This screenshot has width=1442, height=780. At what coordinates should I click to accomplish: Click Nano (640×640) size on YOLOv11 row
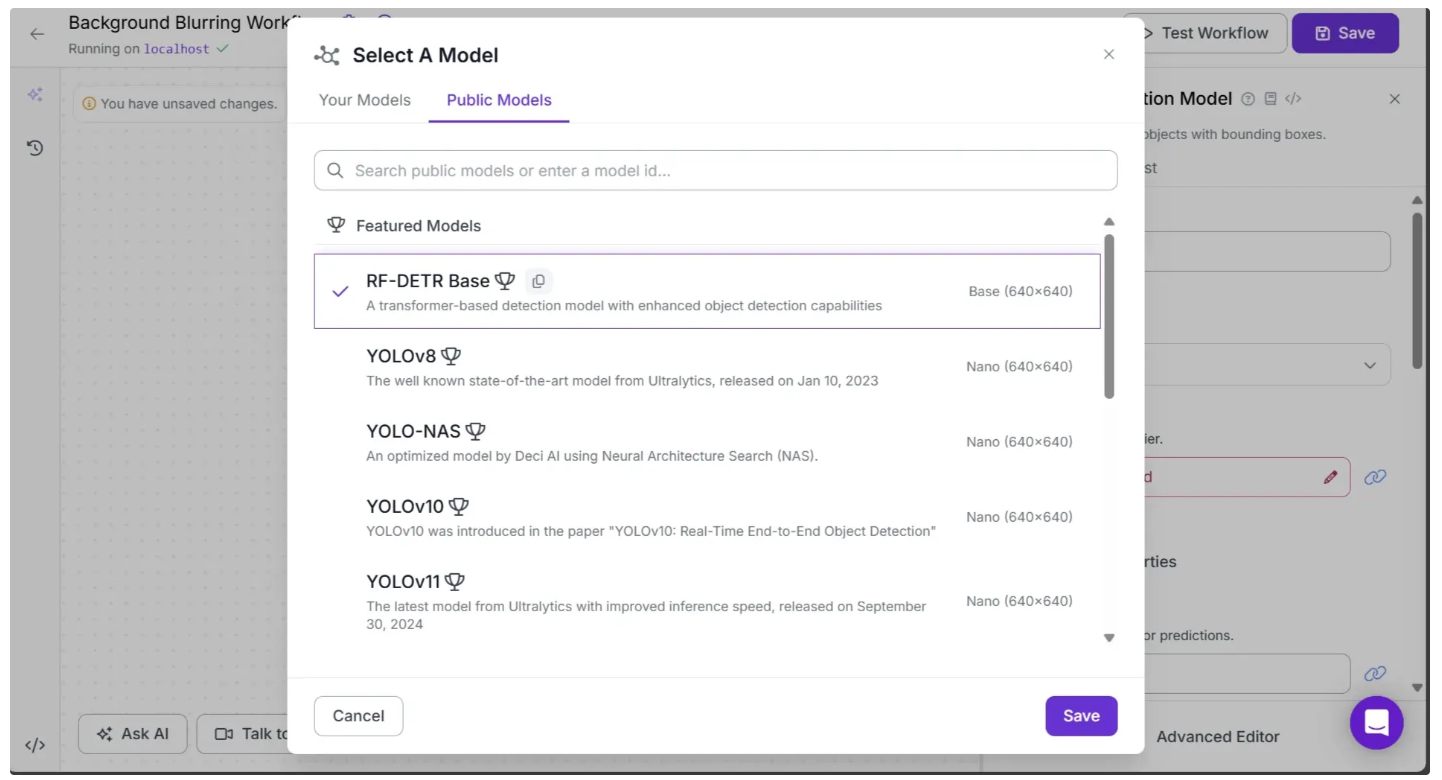pyautogui.click(x=1019, y=600)
